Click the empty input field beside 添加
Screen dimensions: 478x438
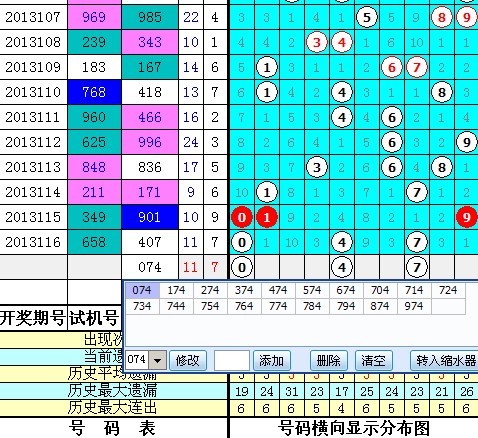pyautogui.click(x=232, y=360)
